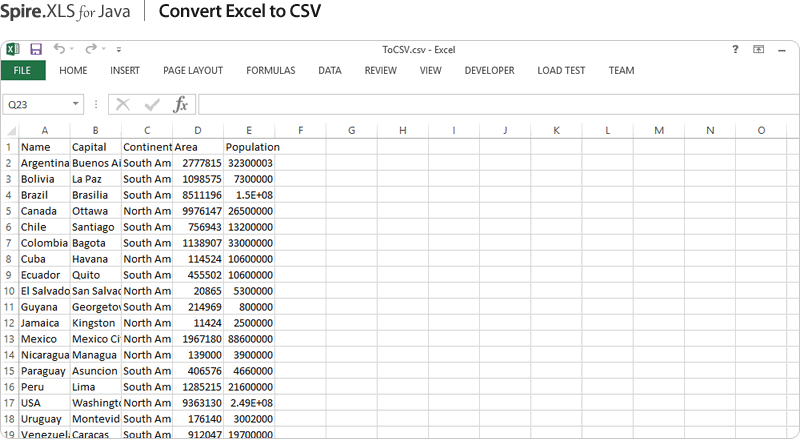The height and width of the screenshot is (440, 800).
Task: Click the Insert Function fx icon
Action: tap(180, 105)
